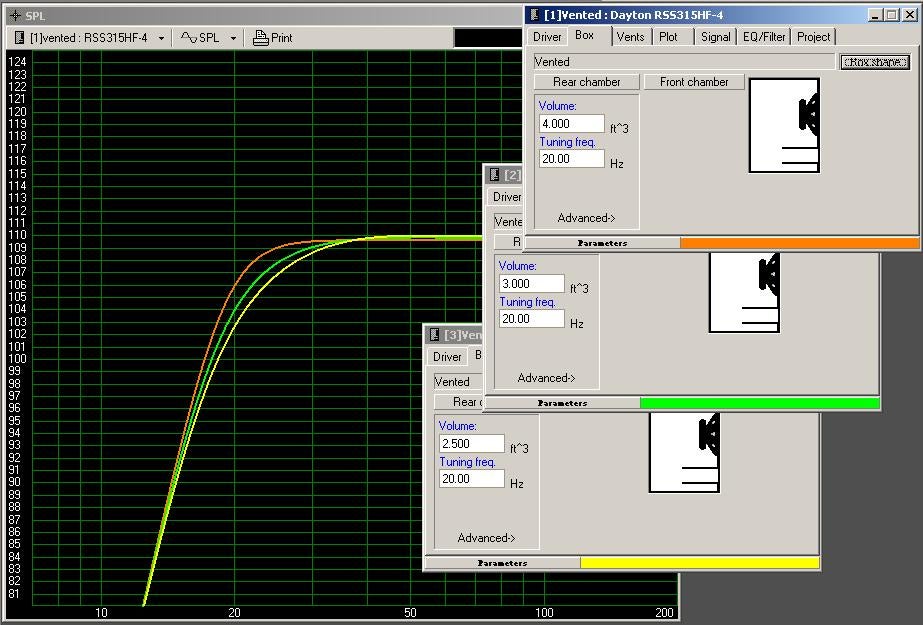Viewport: 923px width, 625px height.
Task: Click the Parameters bar in window [1]
Action: tap(602, 242)
